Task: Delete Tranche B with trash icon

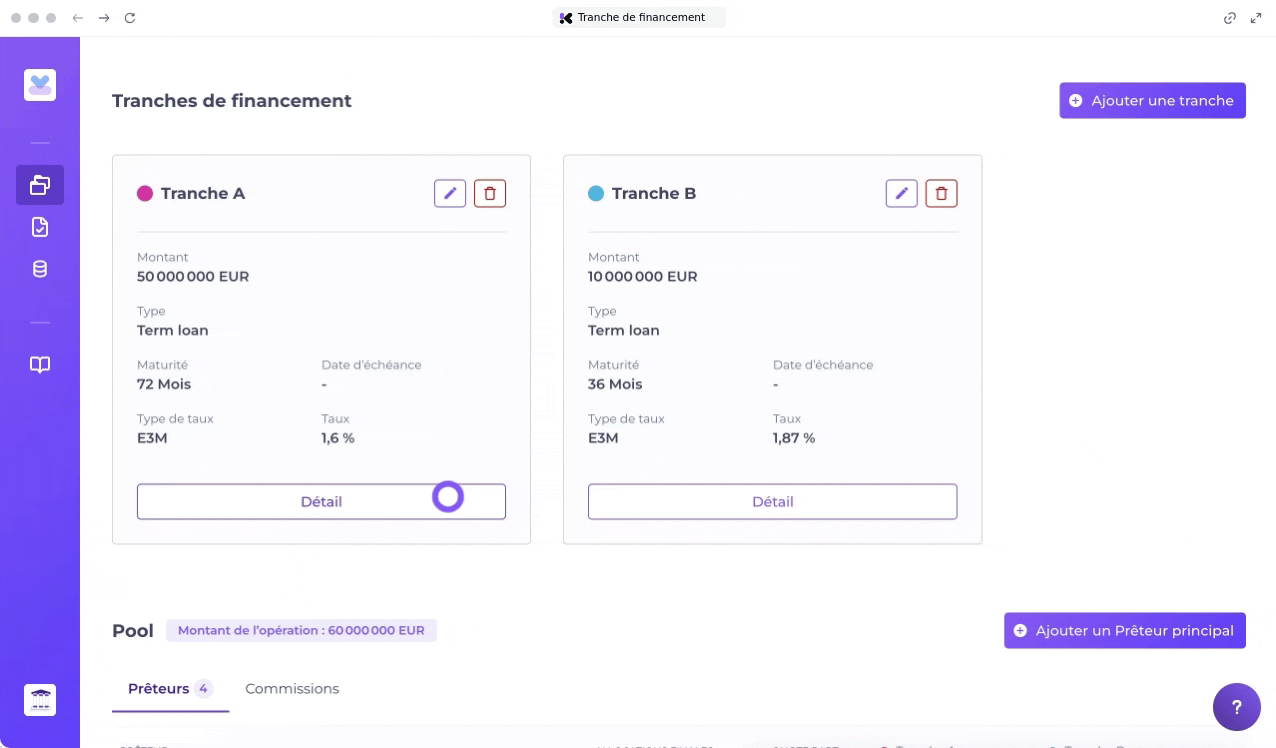Action: coord(941,193)
